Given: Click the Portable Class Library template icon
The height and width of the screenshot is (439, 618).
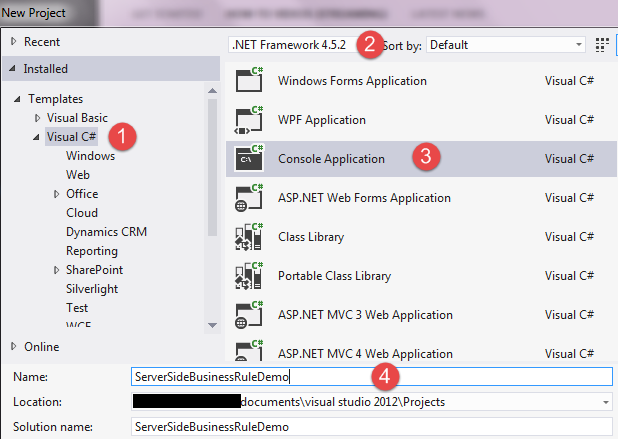Looking at the screenshot, I should [x=249, y=275].
